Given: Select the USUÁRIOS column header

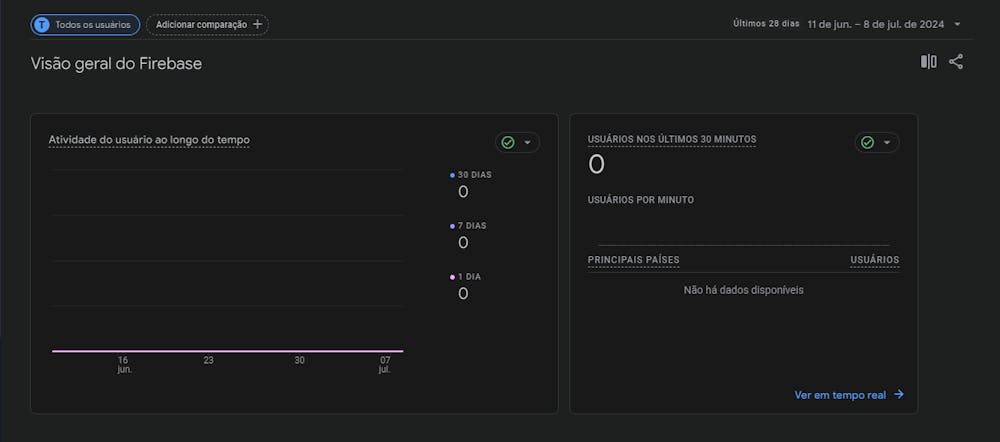Looking at the screenshot, I should click(874, 260).
